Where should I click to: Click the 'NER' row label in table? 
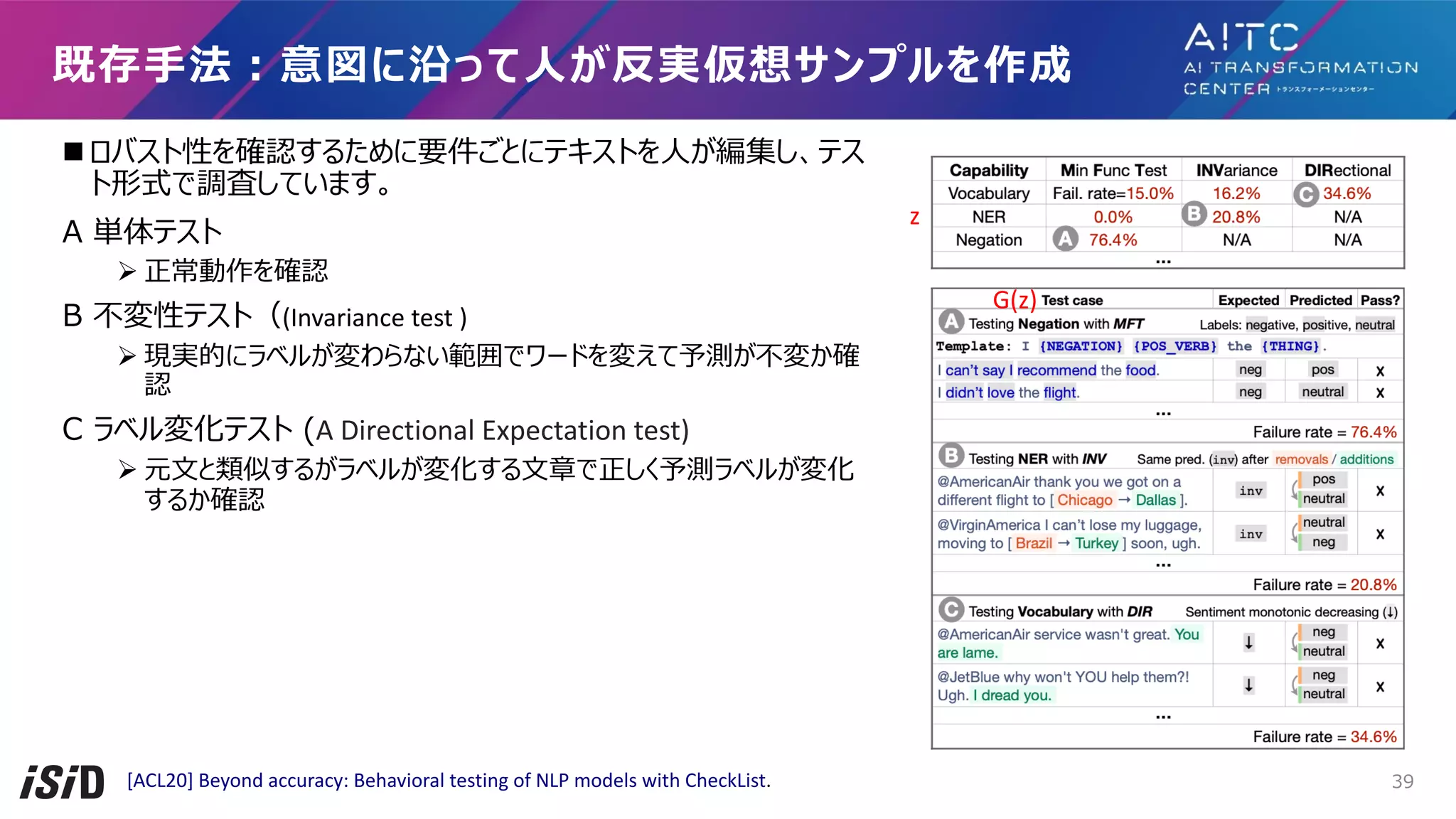click(989, 217)
